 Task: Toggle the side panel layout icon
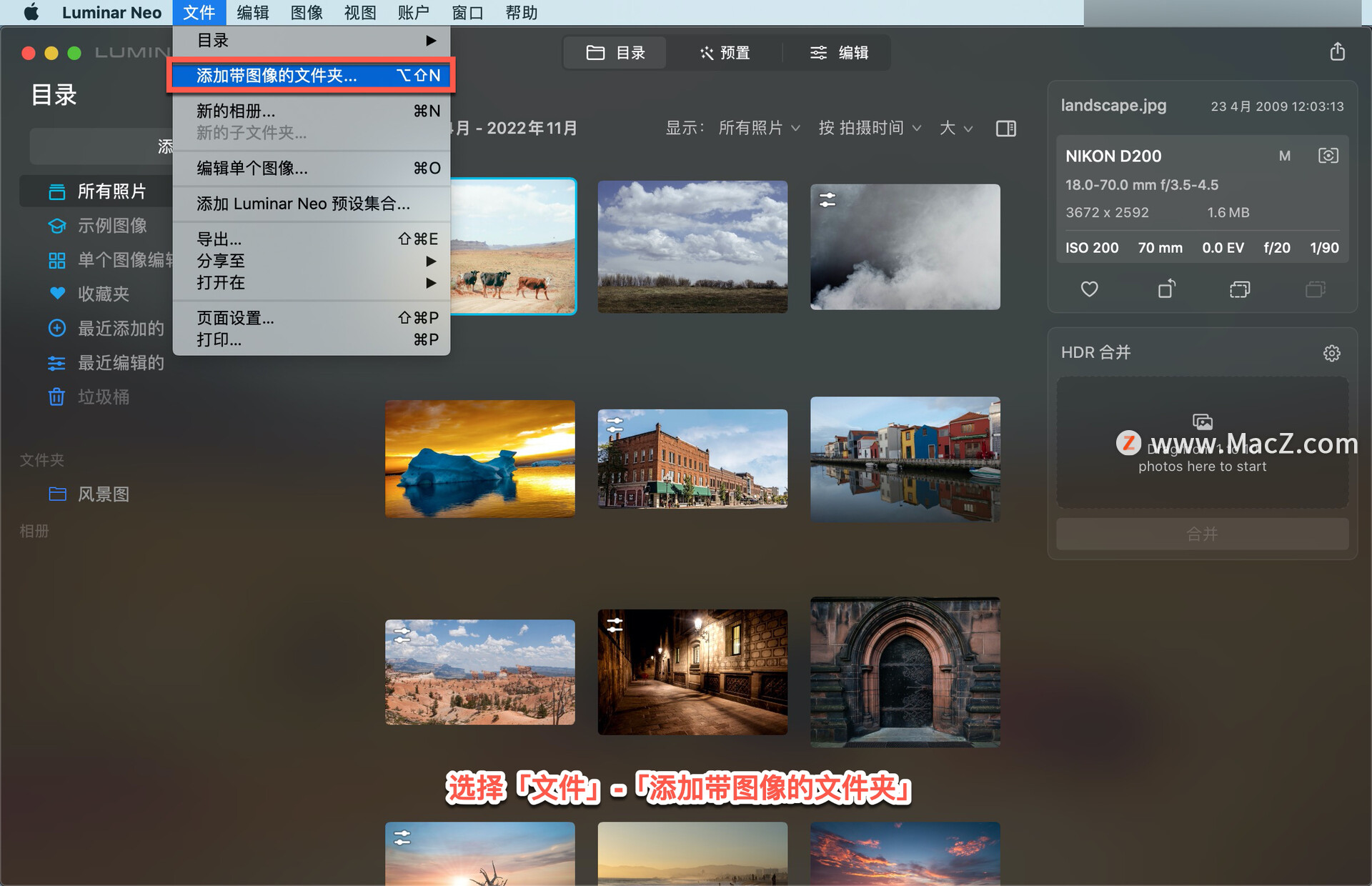1006,129
